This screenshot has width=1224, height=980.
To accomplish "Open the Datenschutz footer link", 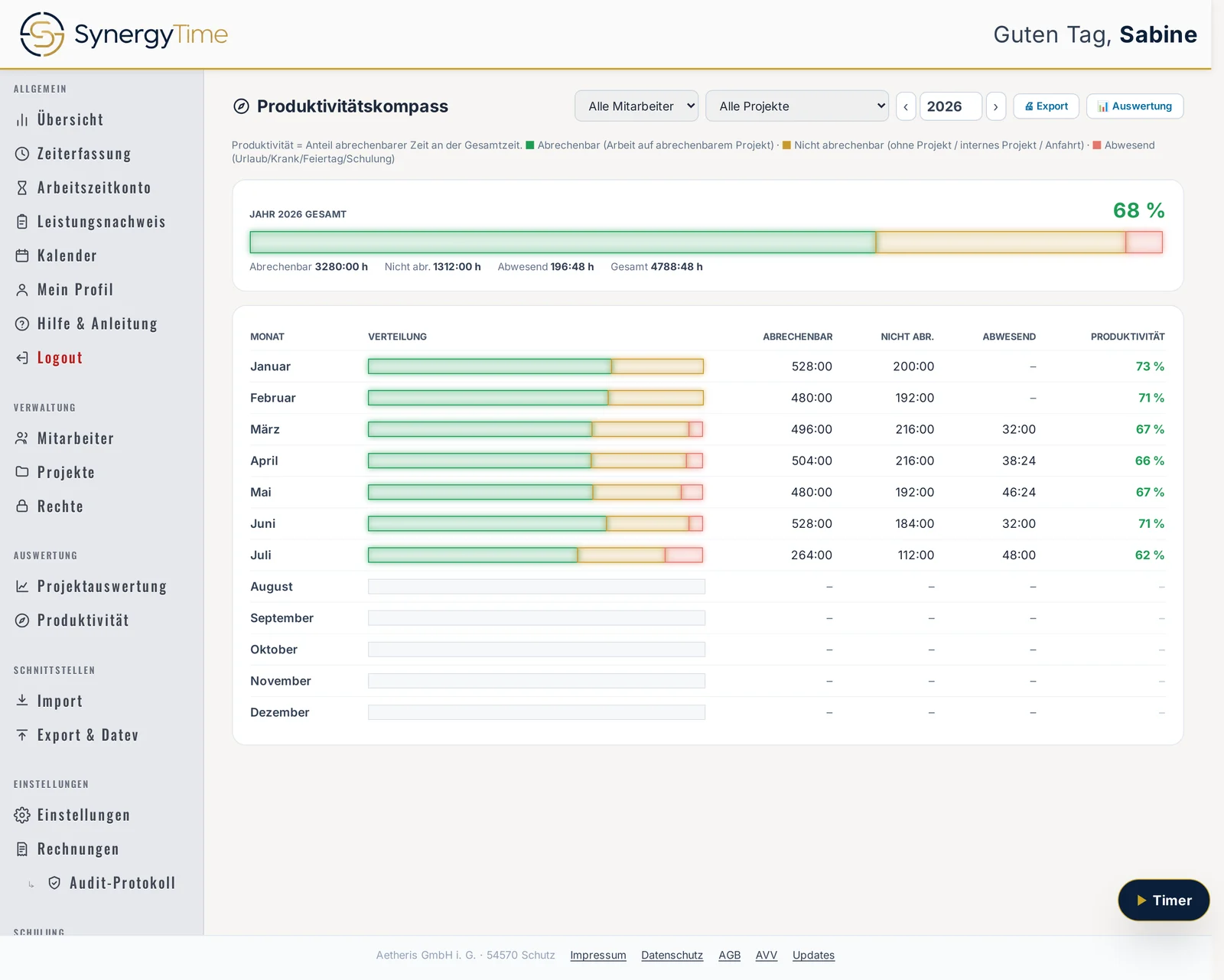I will [672, 955].
